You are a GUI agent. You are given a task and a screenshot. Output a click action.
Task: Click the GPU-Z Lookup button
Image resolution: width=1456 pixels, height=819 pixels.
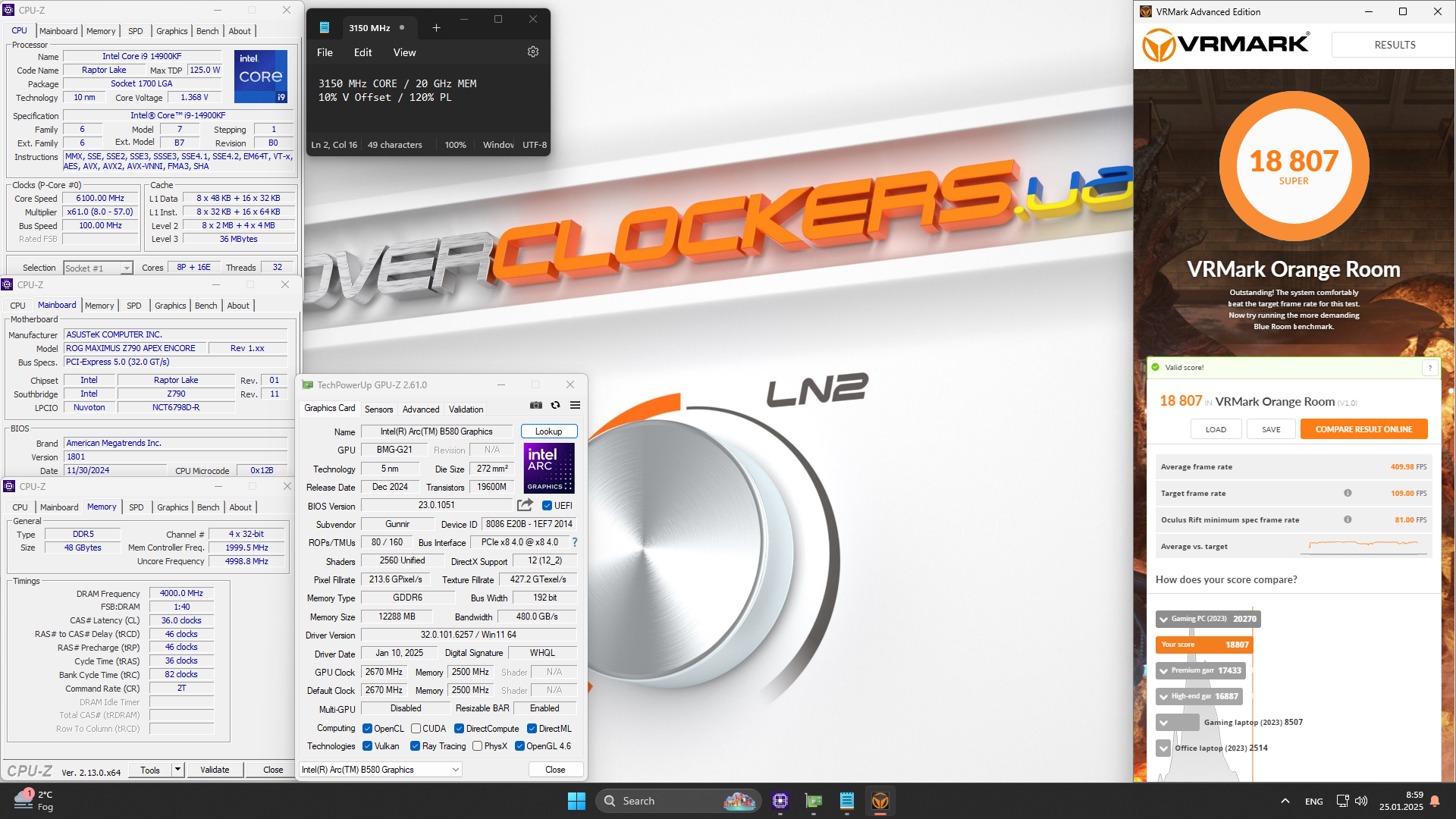pyautogui.click(x=549, y=431)
